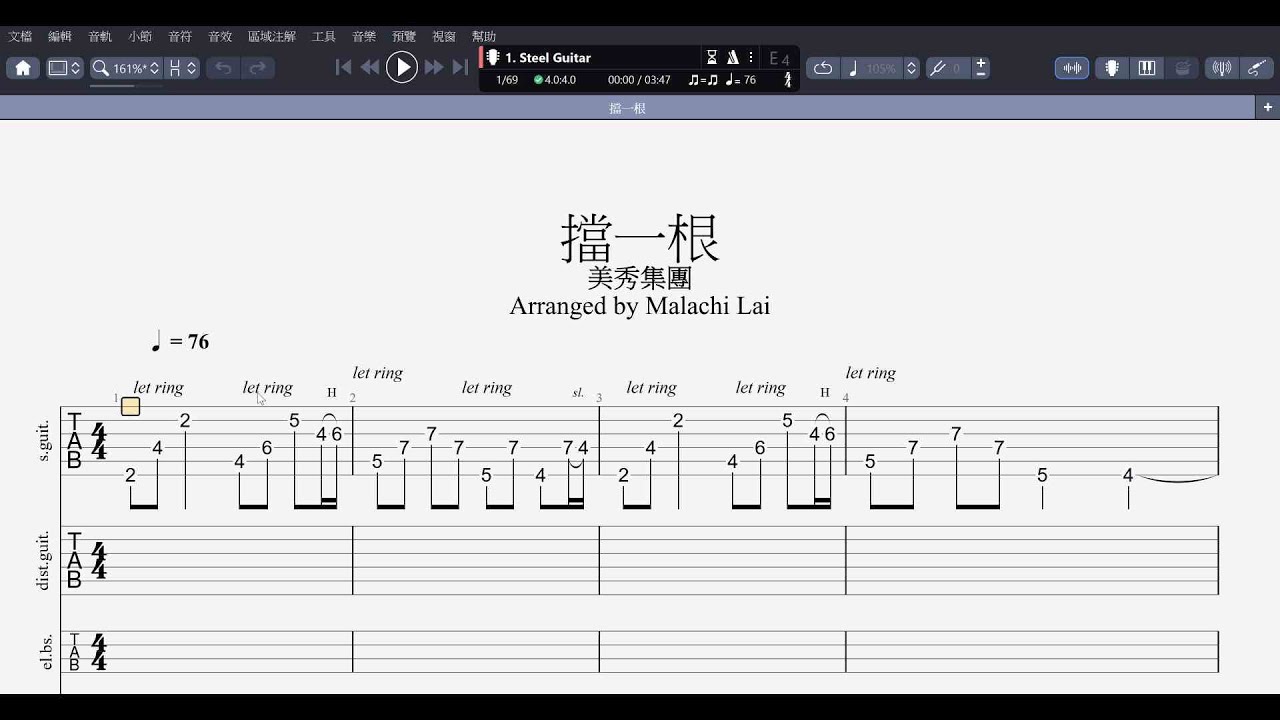1280x720 pixels.
Task: Open the 音軌 menu
Action: point(100,36)
